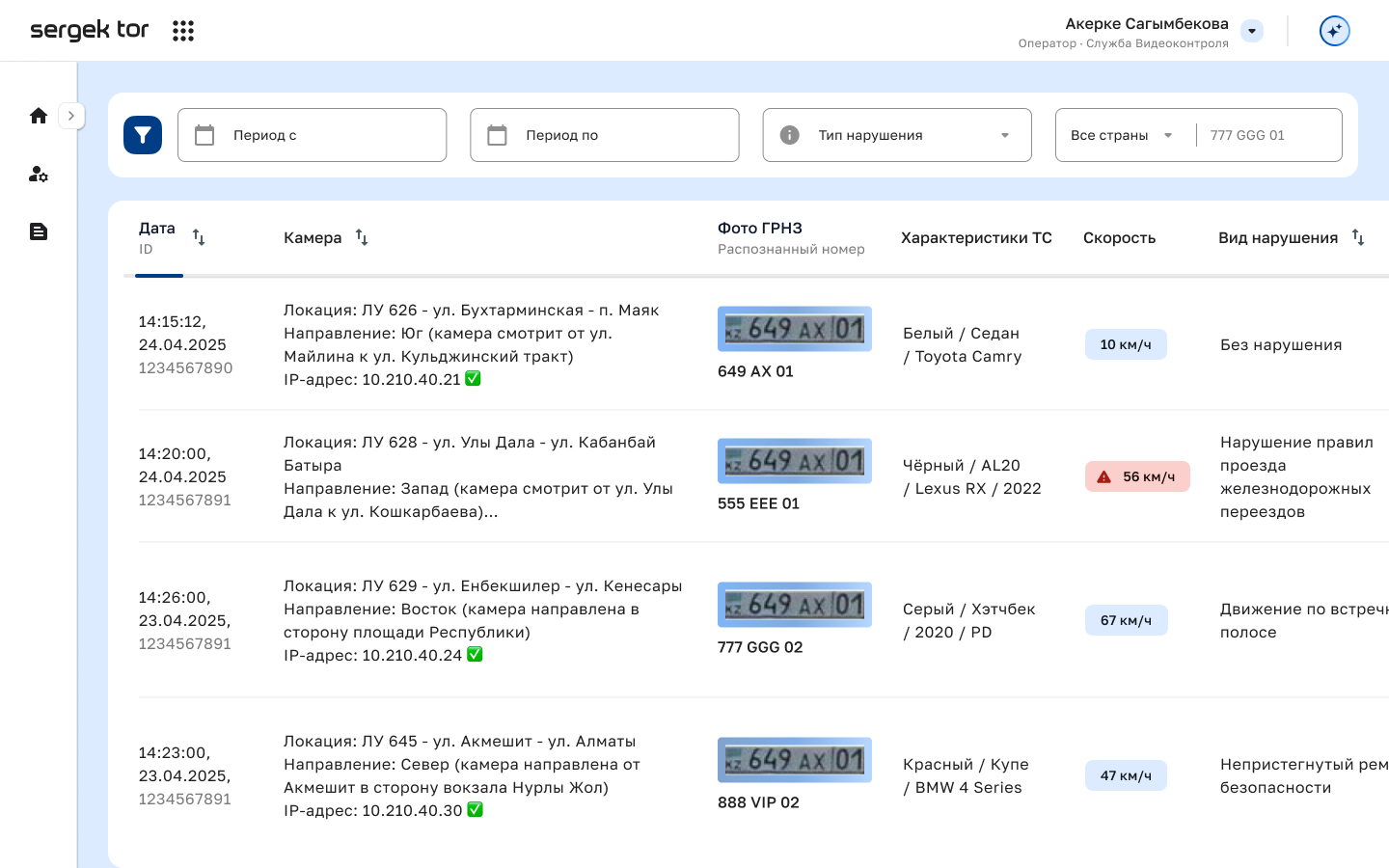Expand the 'Тип нарушения' dropdown
This screenshot has height=868, width=1389.
[x=1005, y=135]
